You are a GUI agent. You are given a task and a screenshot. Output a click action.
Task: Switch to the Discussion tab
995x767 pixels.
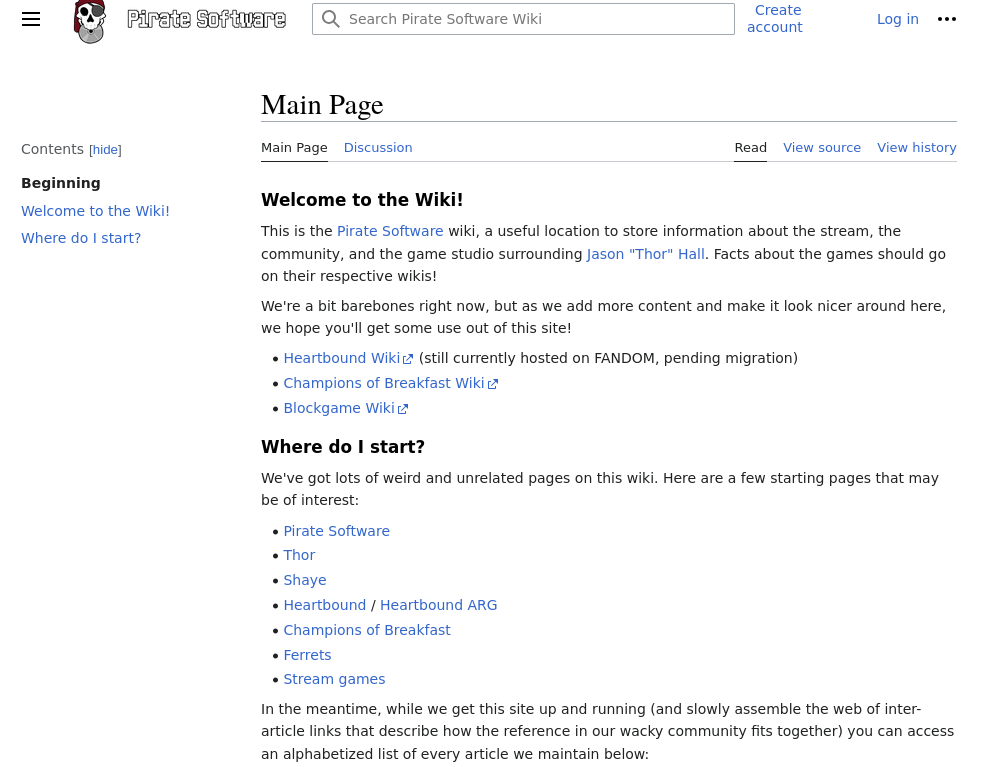(378, 148)
